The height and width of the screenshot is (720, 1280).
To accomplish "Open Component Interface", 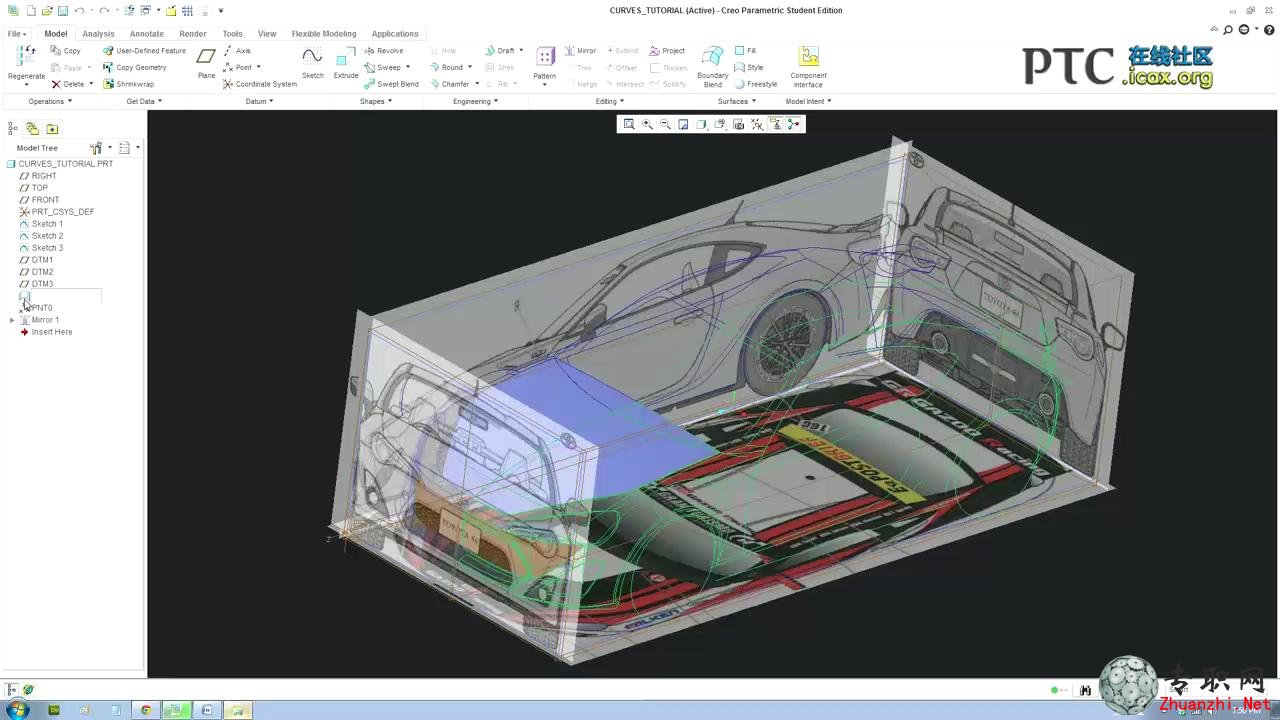I will point(809,67).
